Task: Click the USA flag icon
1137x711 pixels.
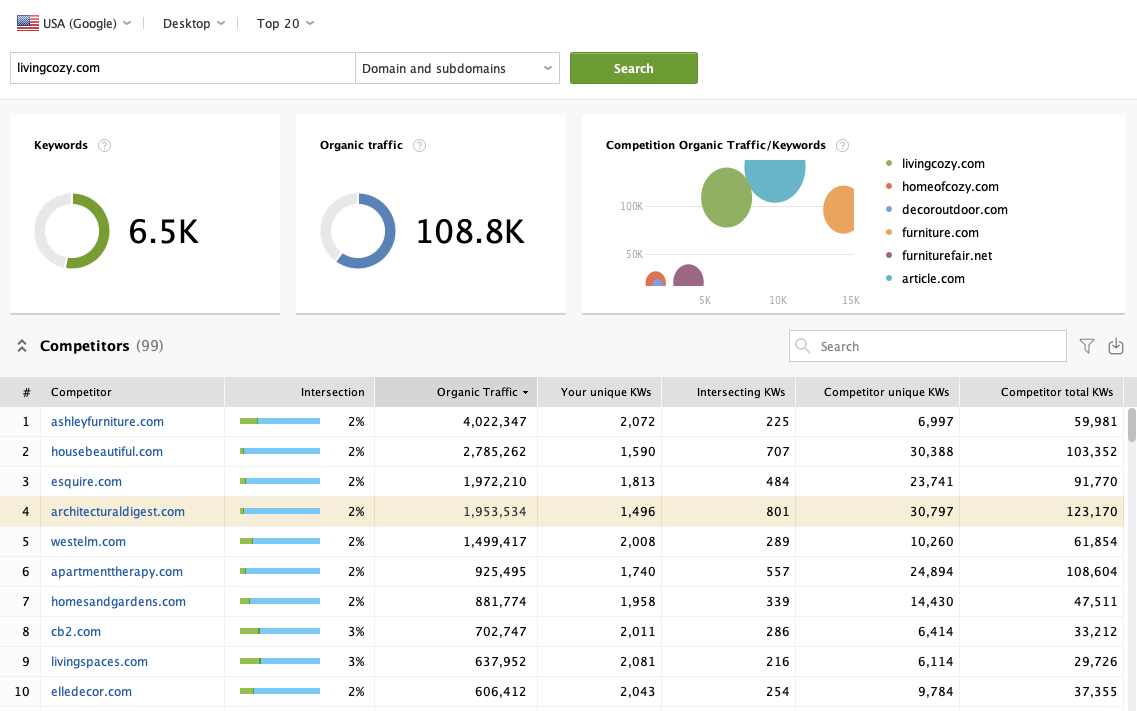Action: coord(28,23)
